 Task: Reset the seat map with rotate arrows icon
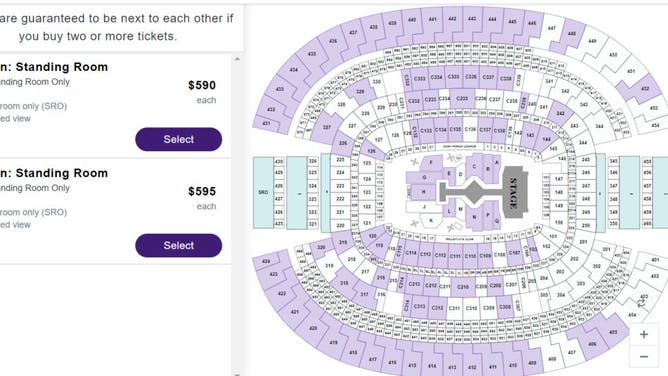(641, 303)
